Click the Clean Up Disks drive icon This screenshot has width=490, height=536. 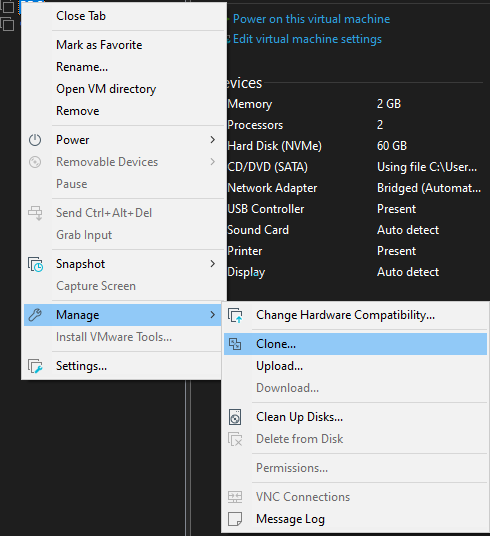tap(235, 417)
